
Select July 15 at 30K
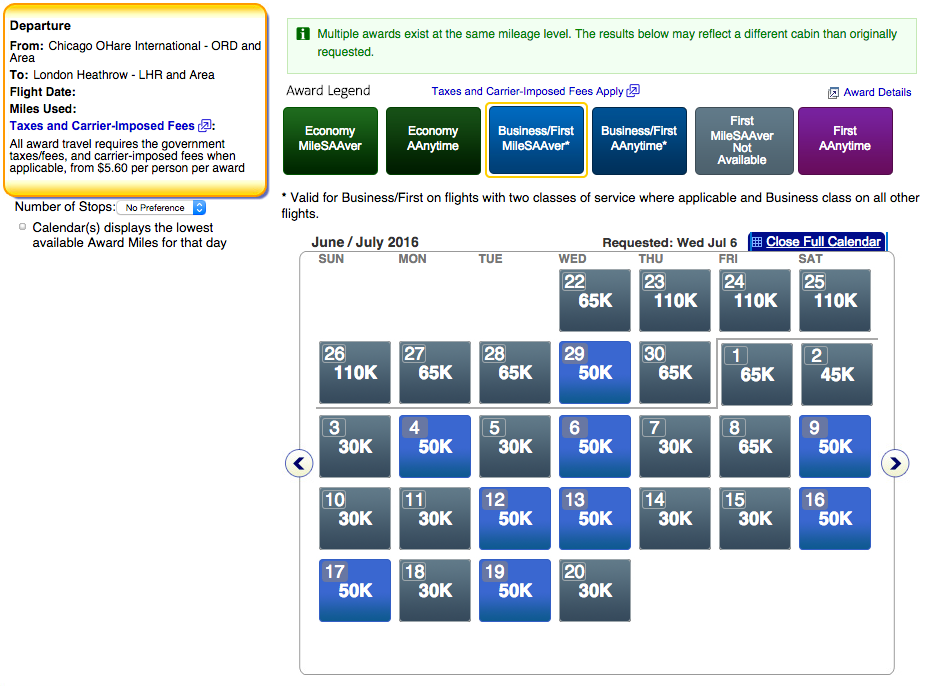pyautogui.click(x=755, y=518)
